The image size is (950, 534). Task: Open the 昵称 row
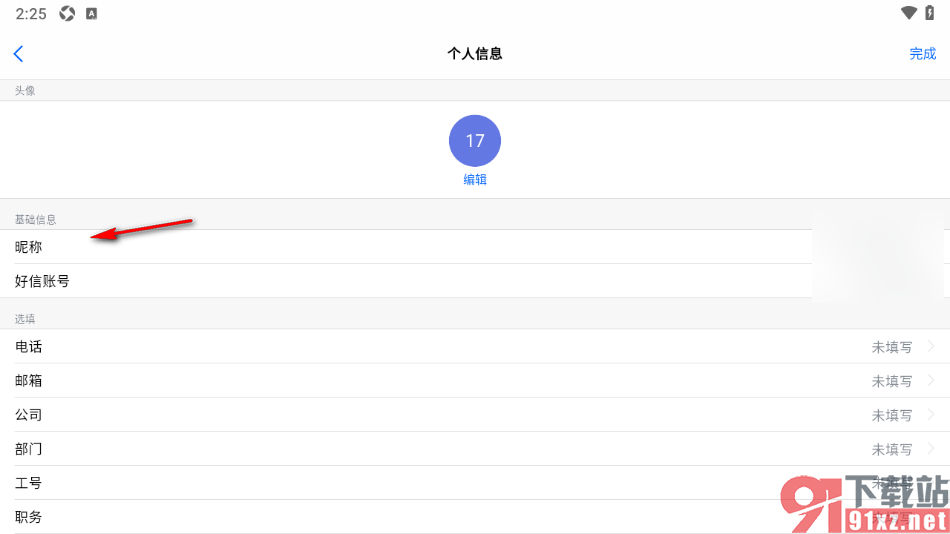[475, 247]
